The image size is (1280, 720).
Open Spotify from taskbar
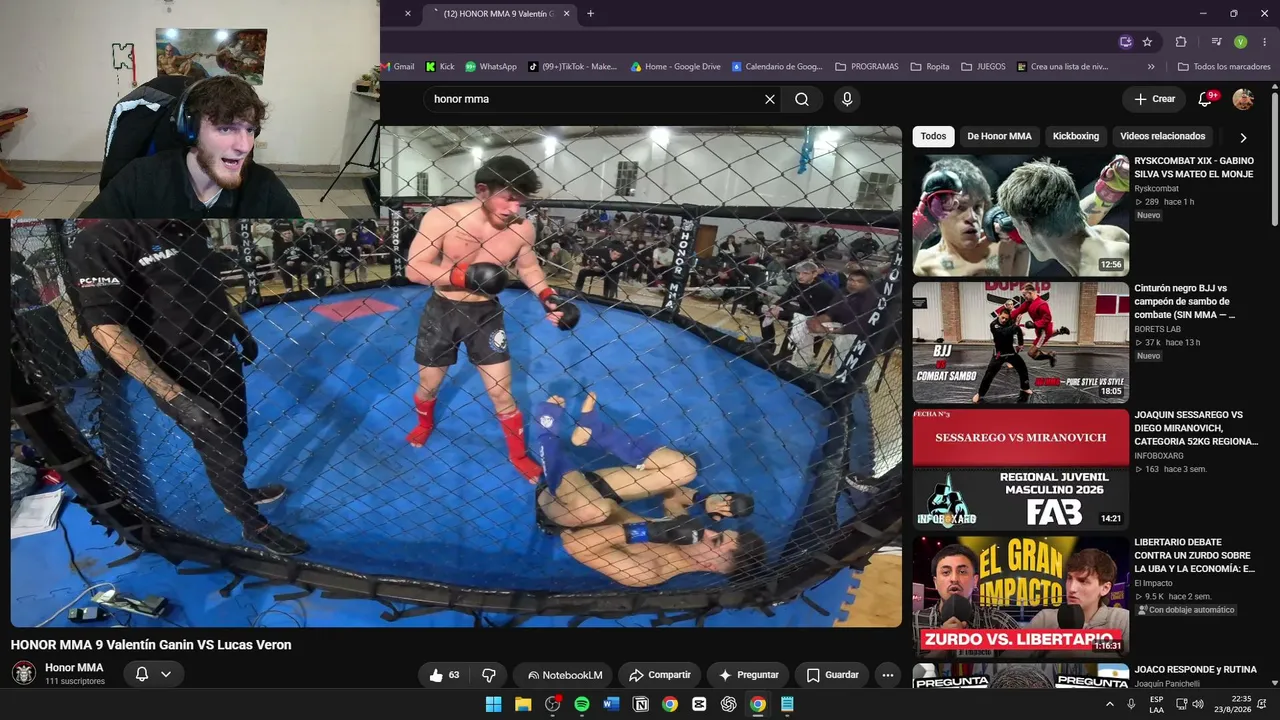coord(582,704)
